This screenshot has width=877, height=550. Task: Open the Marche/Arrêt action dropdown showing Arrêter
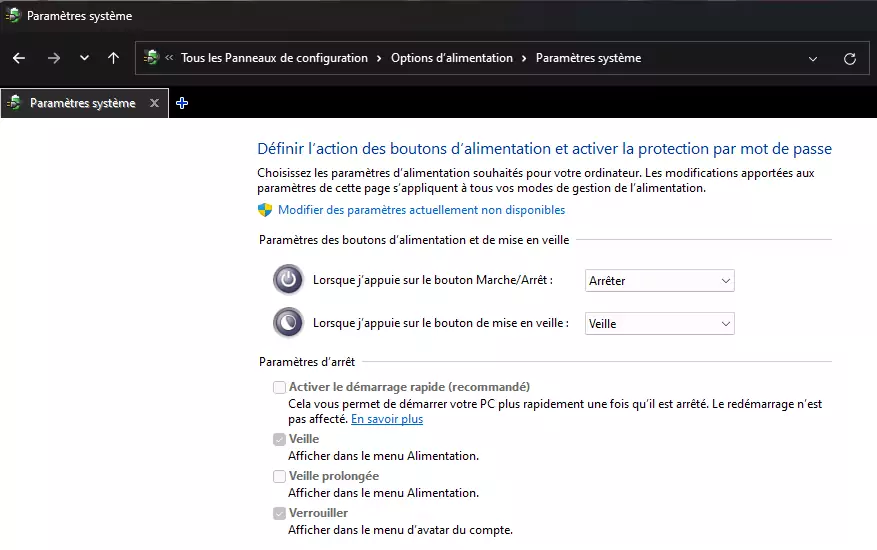coord(659,280)
